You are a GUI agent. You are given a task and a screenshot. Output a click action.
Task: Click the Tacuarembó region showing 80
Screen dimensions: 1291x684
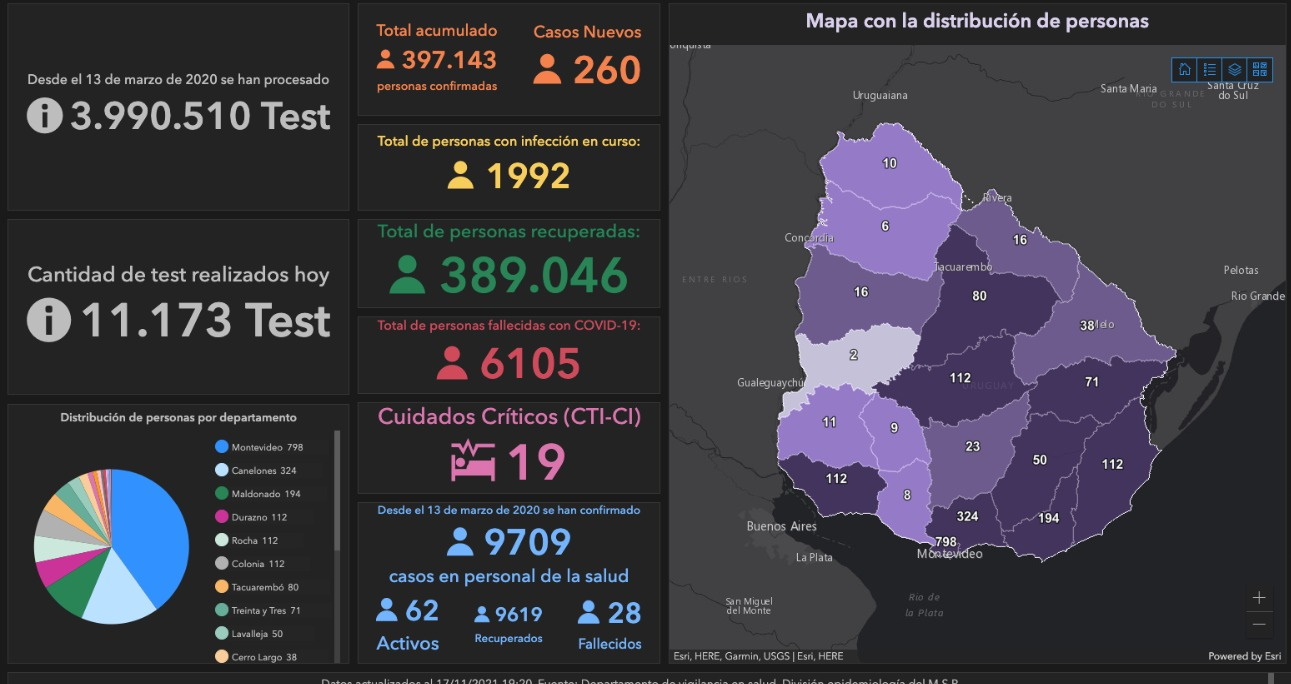pyautogui.click(x=979, y=296)
